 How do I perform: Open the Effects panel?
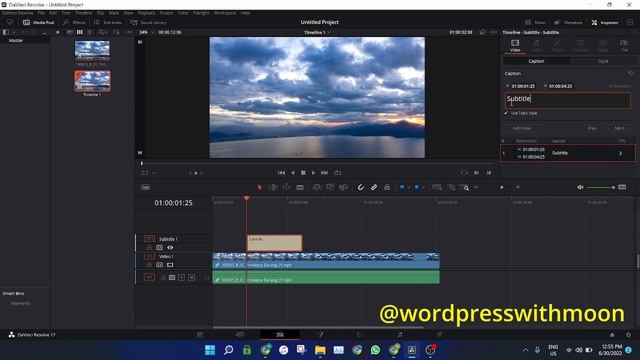[74, 22]
